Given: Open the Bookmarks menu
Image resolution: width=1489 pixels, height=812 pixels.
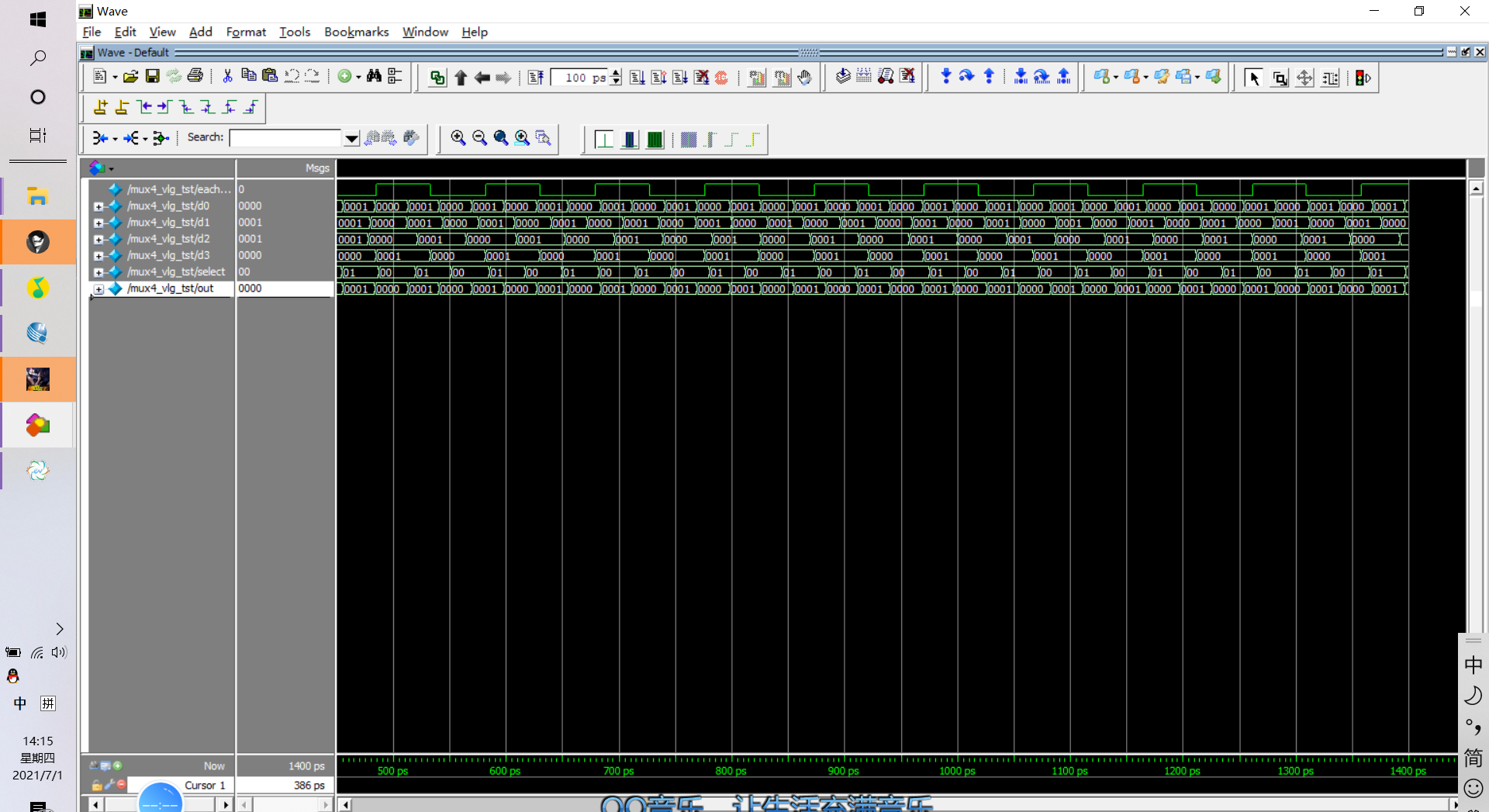Looking at the screenshot, I should (x=356, y=32).
